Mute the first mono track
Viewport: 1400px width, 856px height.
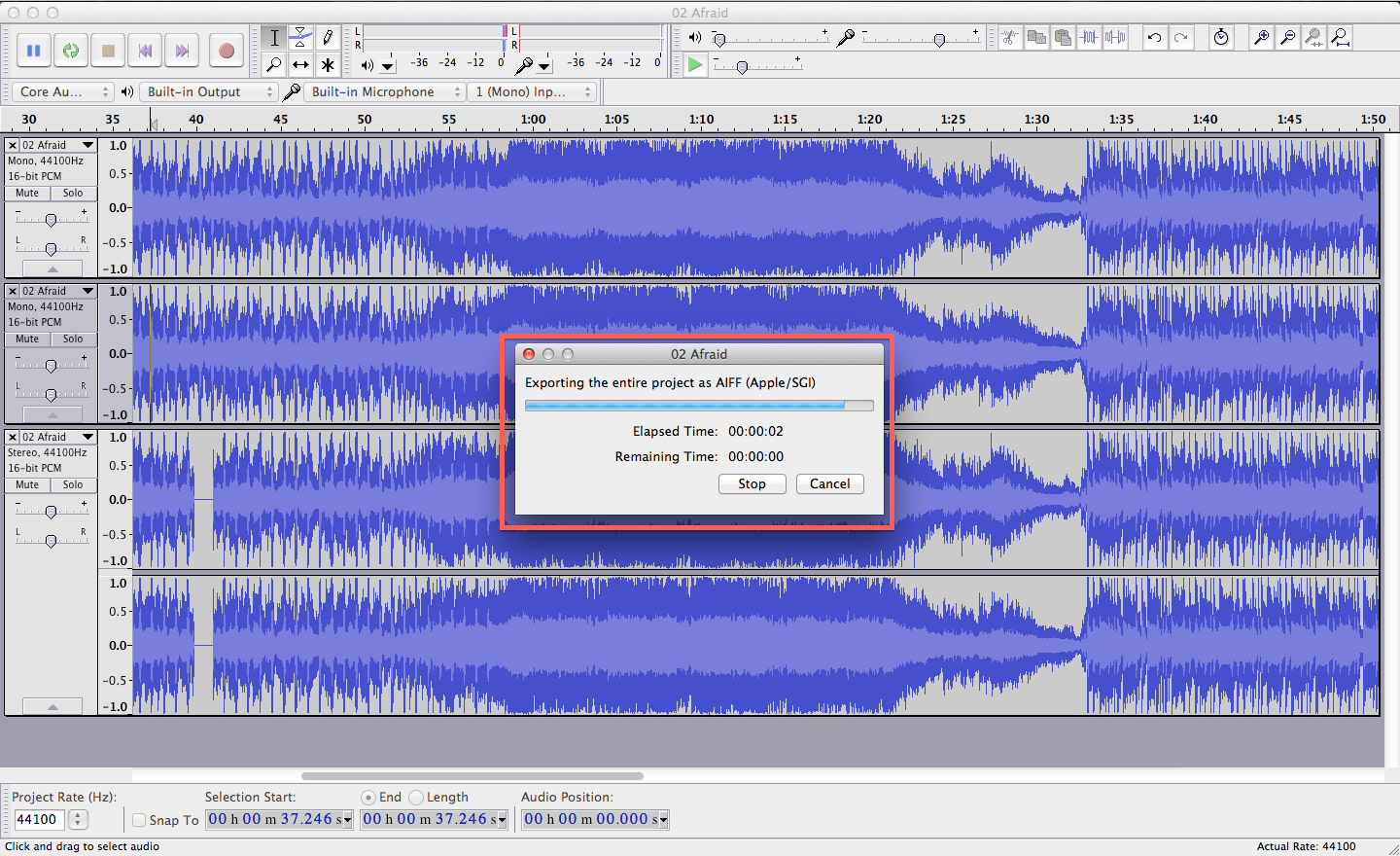pyautogui.click(x=27, y=193)
